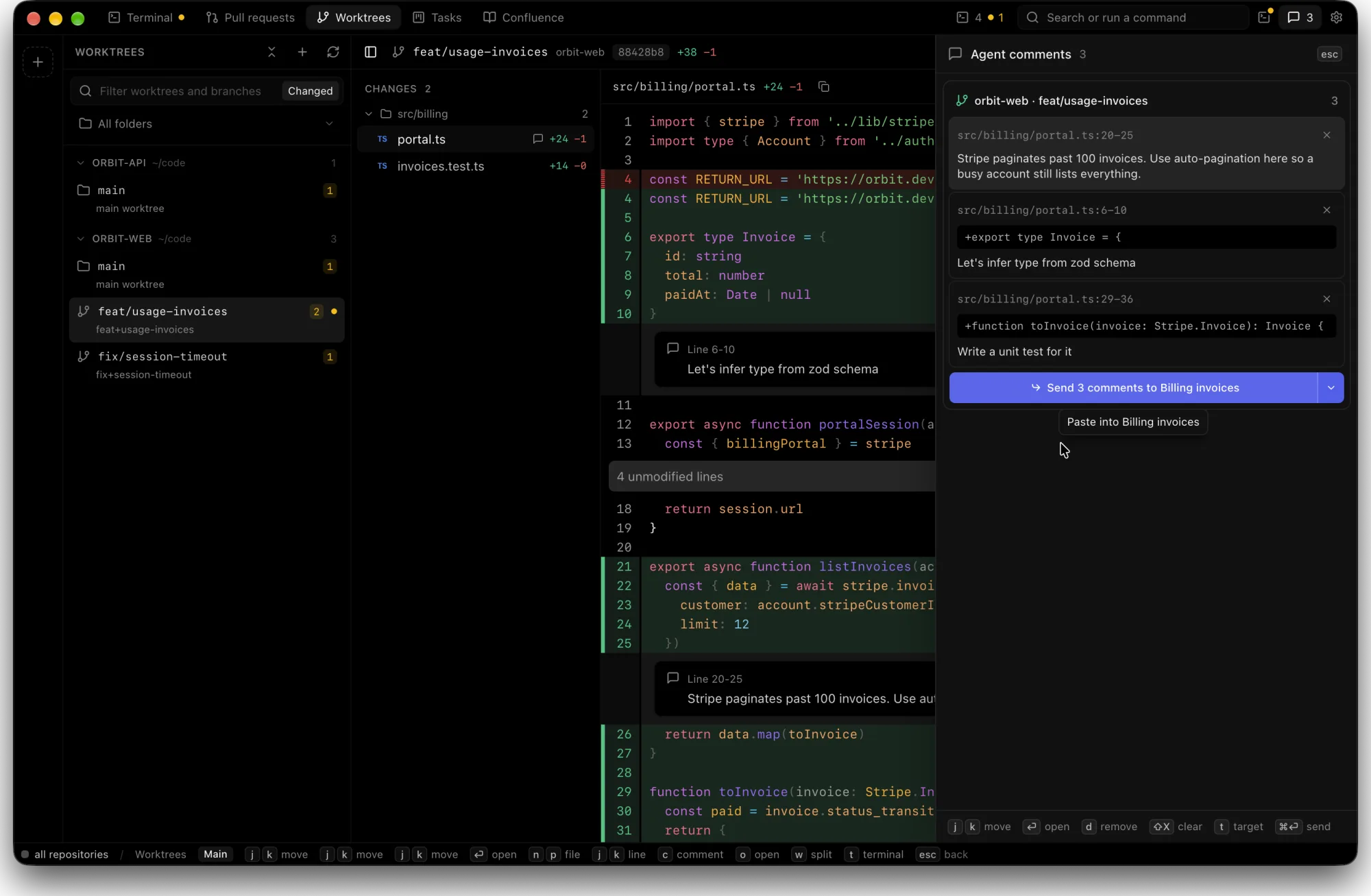Click the back shortcut hint in status bar
The width and height of the screenshot is (1371, 896).
(x=943, y=855)
